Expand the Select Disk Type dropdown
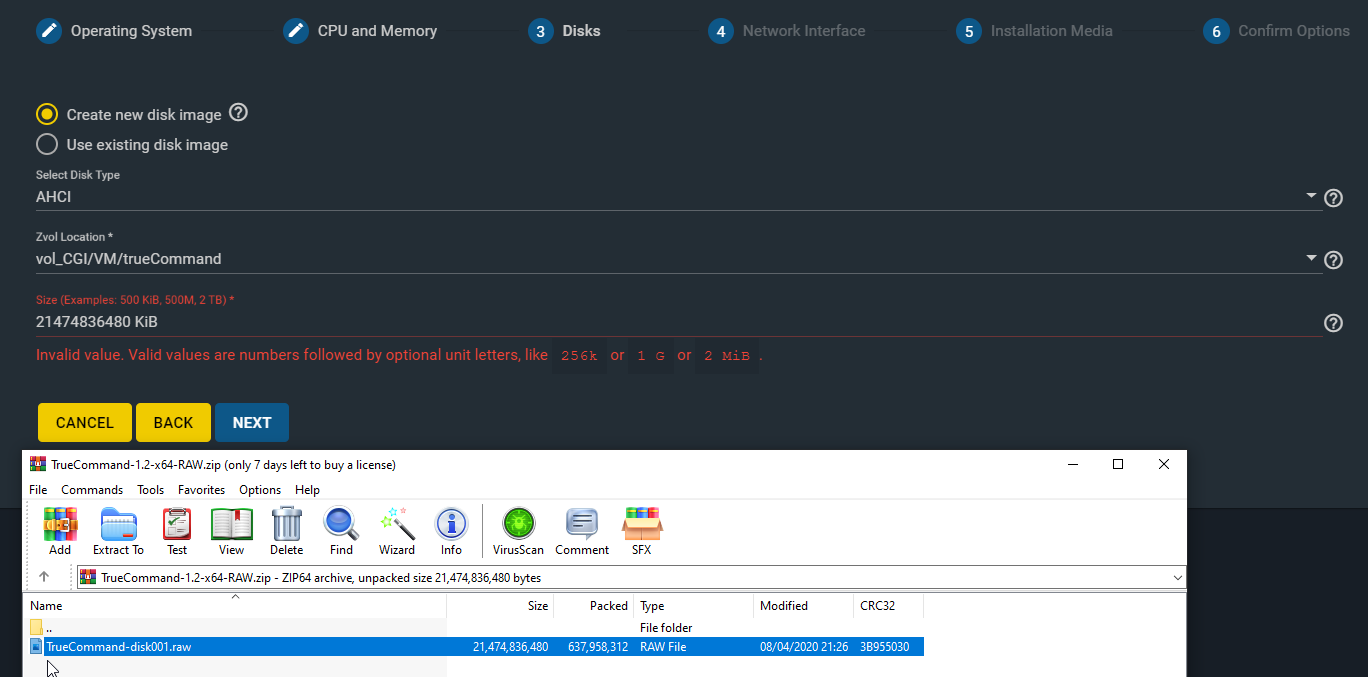The image size is (1368, 677). pyautogui.click(x=1311, y=197)
